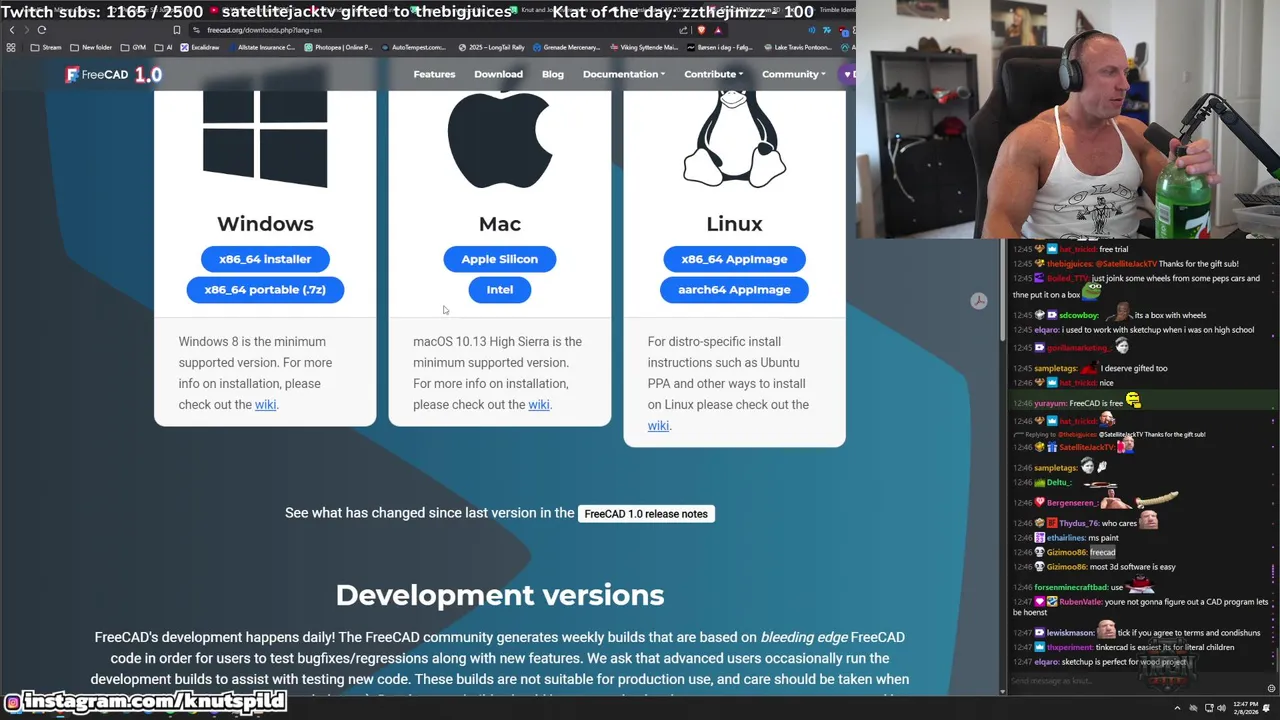
Task: Open the Brave Shields lion icon
Action: click(701, 30)
